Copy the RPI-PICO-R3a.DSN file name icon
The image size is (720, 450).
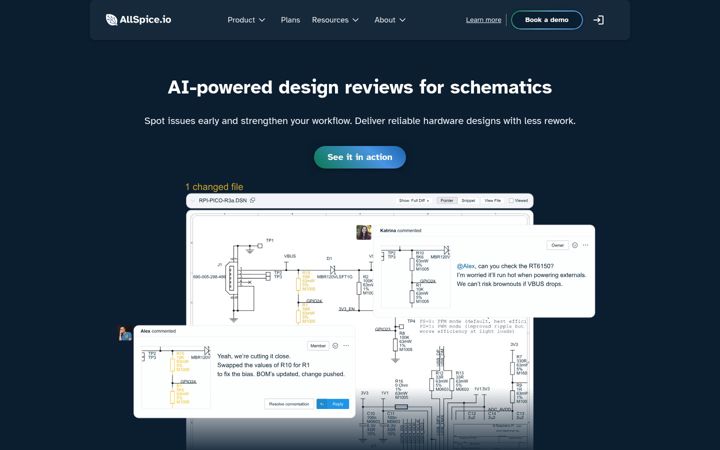[253, 200]
